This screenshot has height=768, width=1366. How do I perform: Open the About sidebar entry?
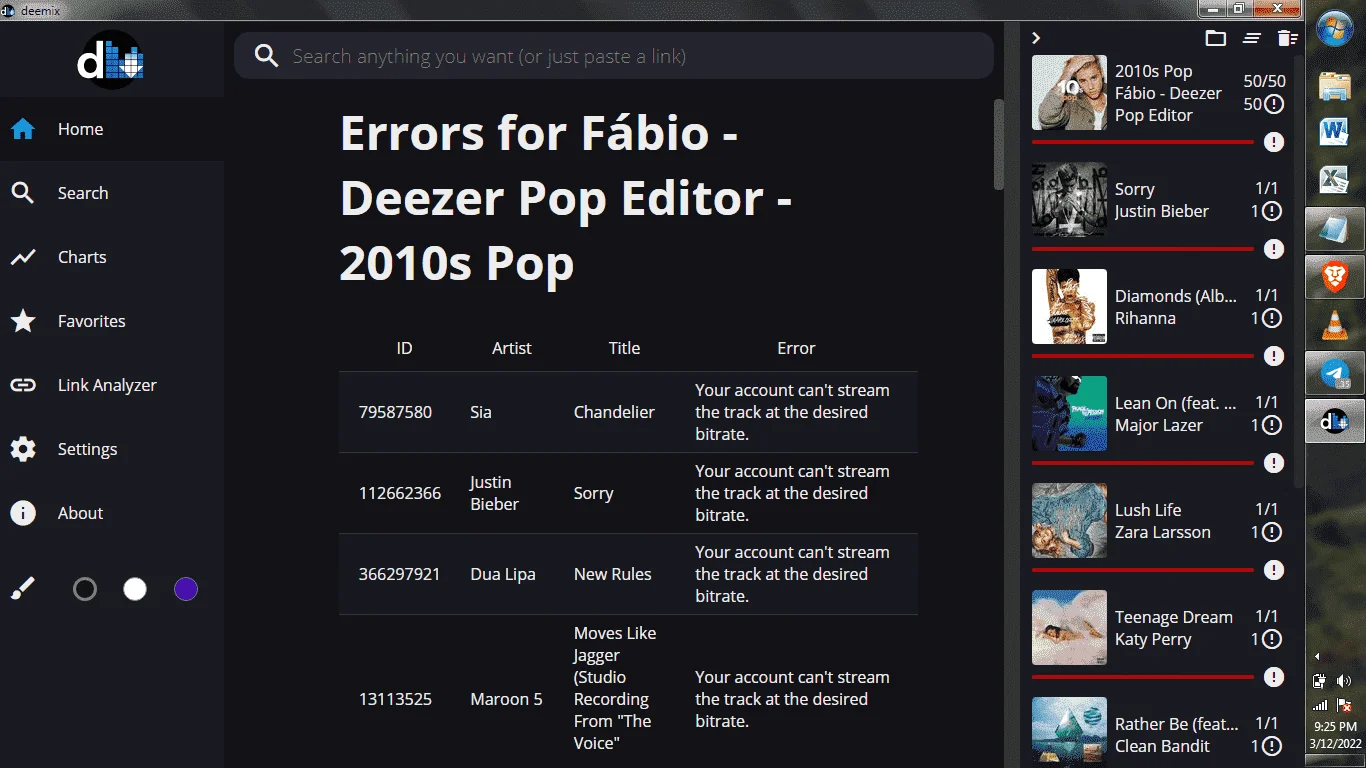coord(112,513)
